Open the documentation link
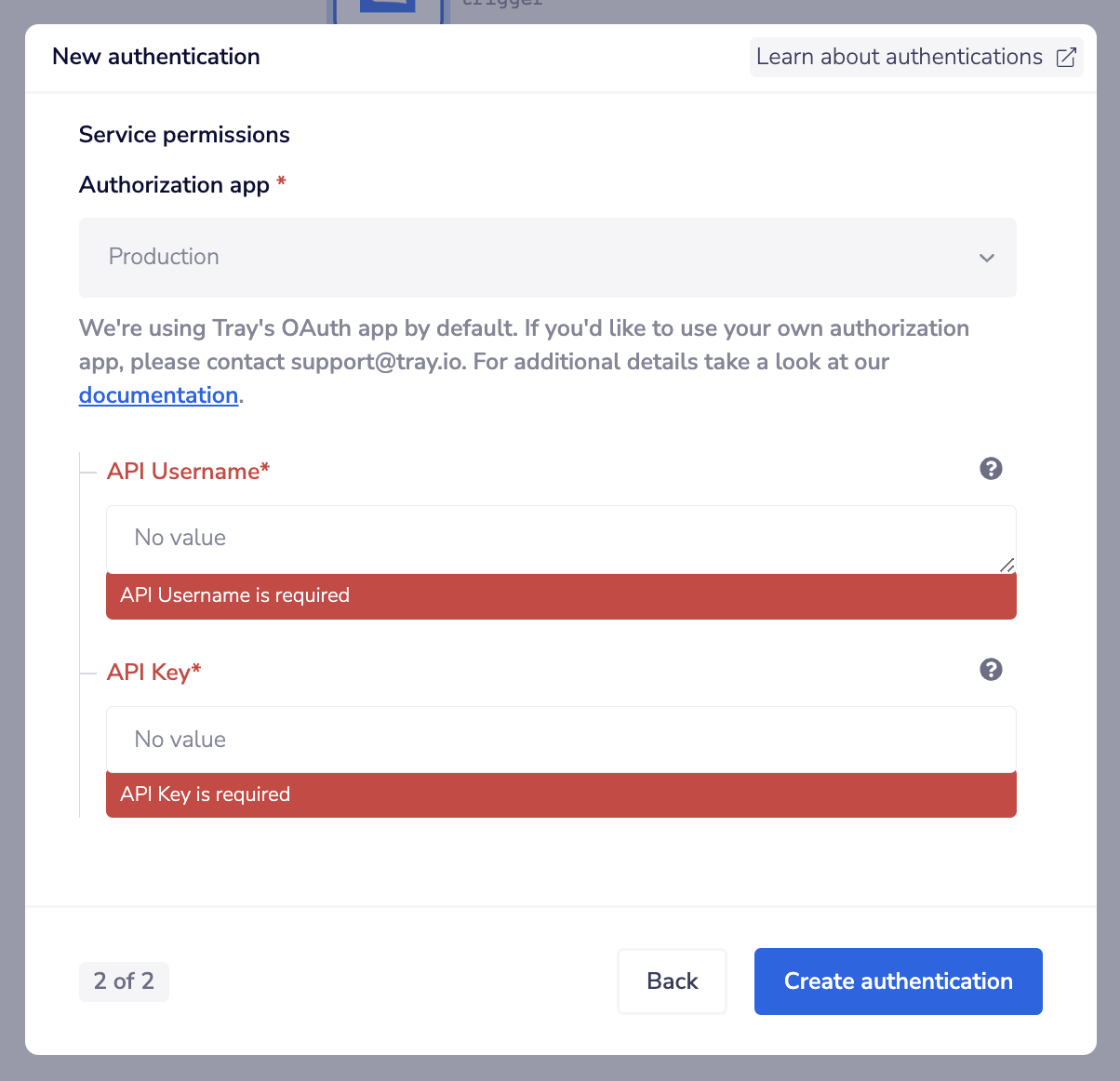This screenshot has height=1081, width=1120. (158, 394)
